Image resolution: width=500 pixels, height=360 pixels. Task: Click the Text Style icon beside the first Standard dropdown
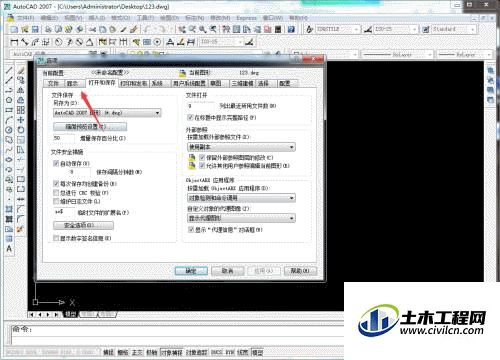tap(309, 30)
